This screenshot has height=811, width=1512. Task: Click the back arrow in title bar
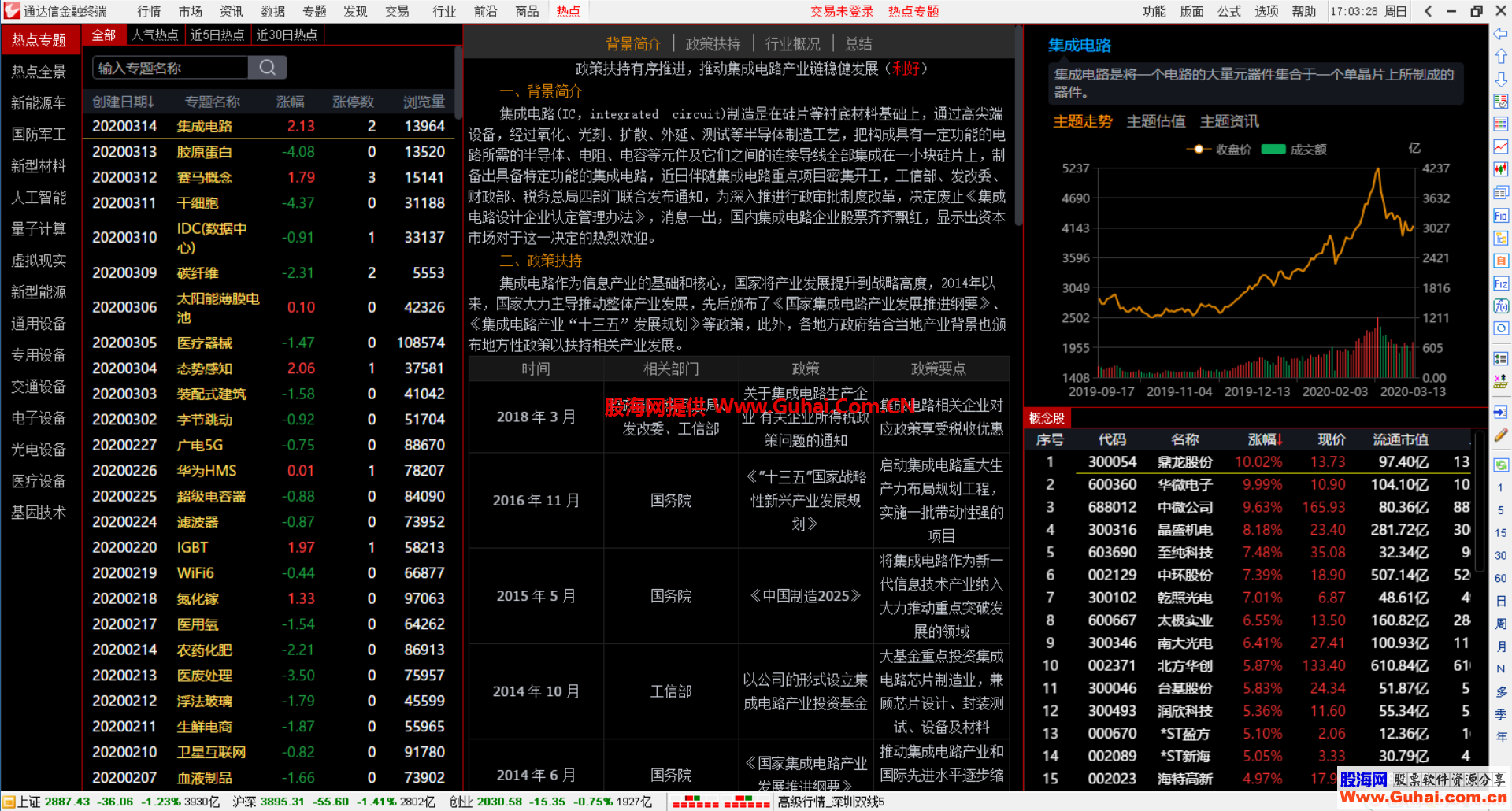pyautogui.click(x=1429, y=11)
